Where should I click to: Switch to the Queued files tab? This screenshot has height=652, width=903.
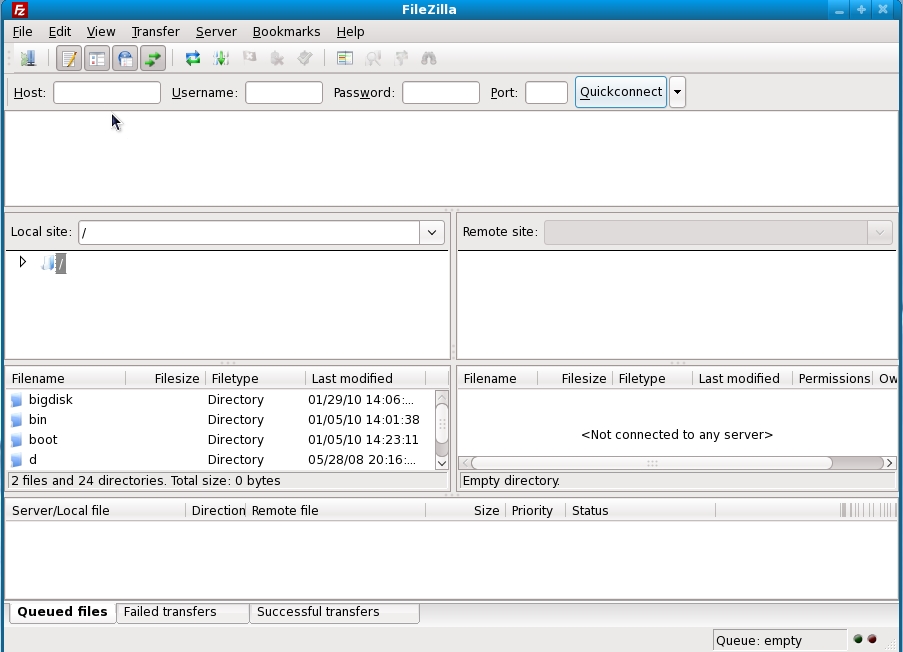(62, 612)
